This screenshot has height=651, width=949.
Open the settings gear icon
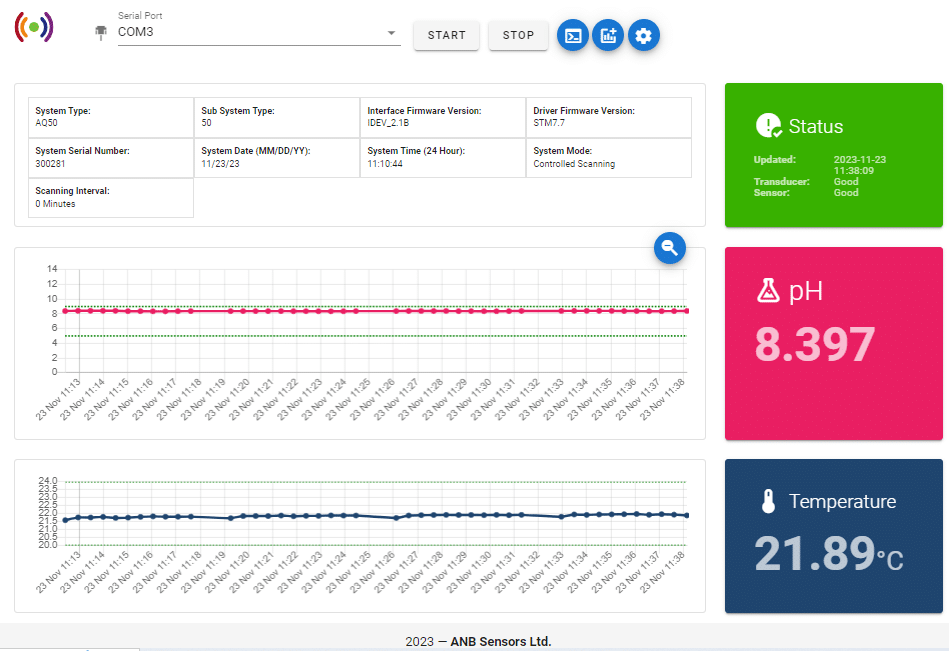(x=644, y=35)
